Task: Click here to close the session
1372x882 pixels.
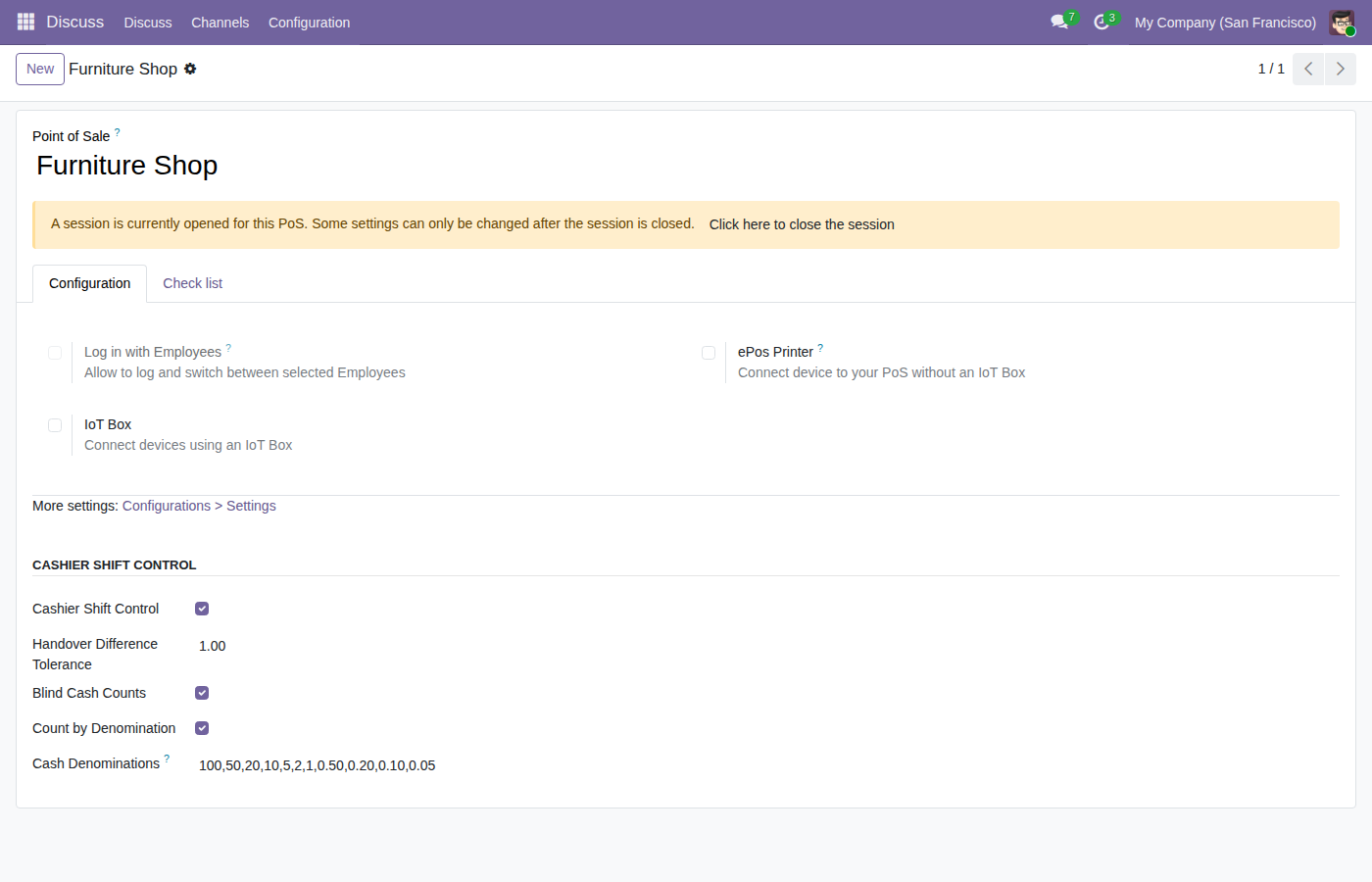Action: coord(802,224)
